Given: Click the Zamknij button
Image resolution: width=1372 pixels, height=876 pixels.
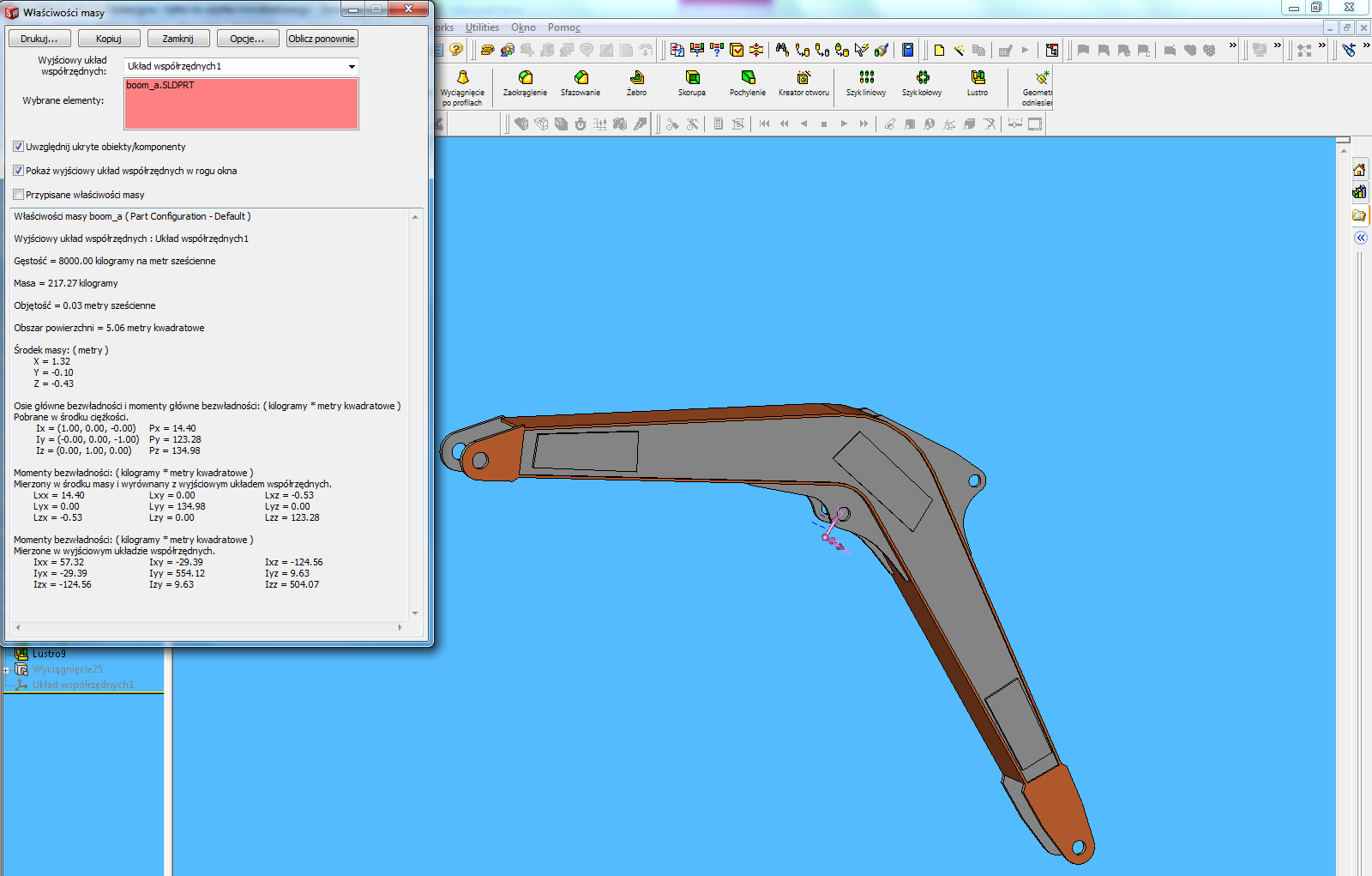Looking at the screenshot, I should 178,39.
